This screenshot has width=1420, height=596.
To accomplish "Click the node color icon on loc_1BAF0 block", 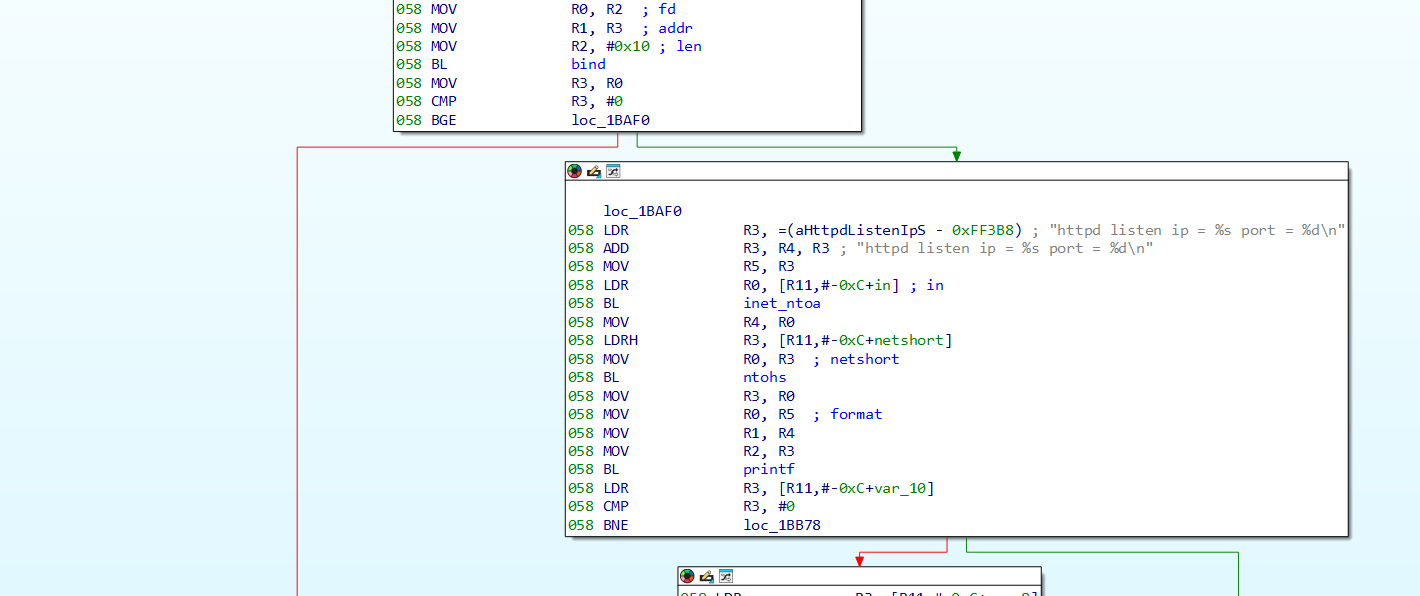I will (574, 171).
